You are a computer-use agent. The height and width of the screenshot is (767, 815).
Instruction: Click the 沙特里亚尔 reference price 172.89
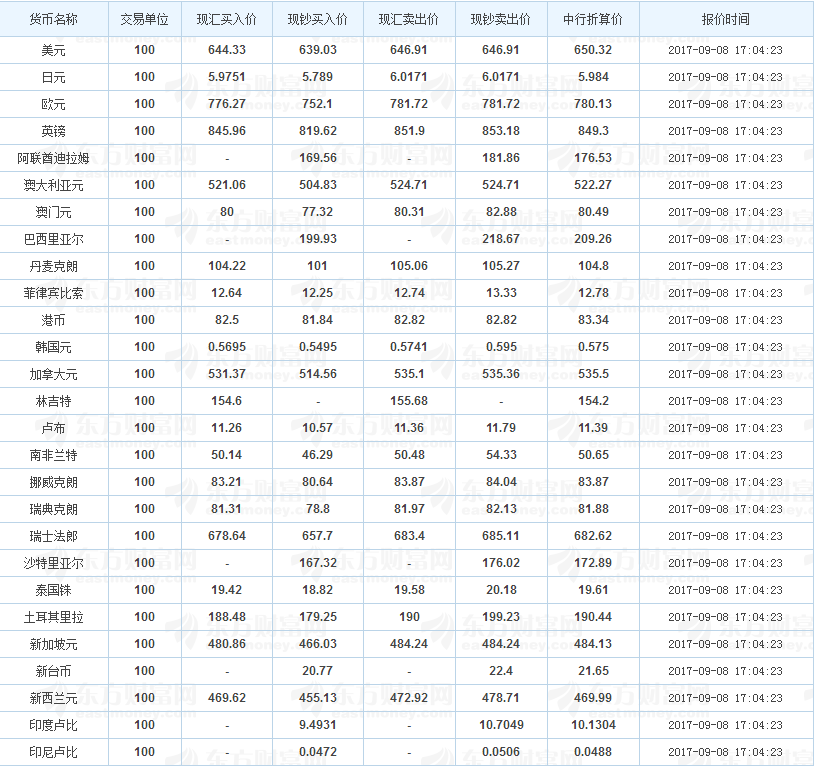point(593,563)
